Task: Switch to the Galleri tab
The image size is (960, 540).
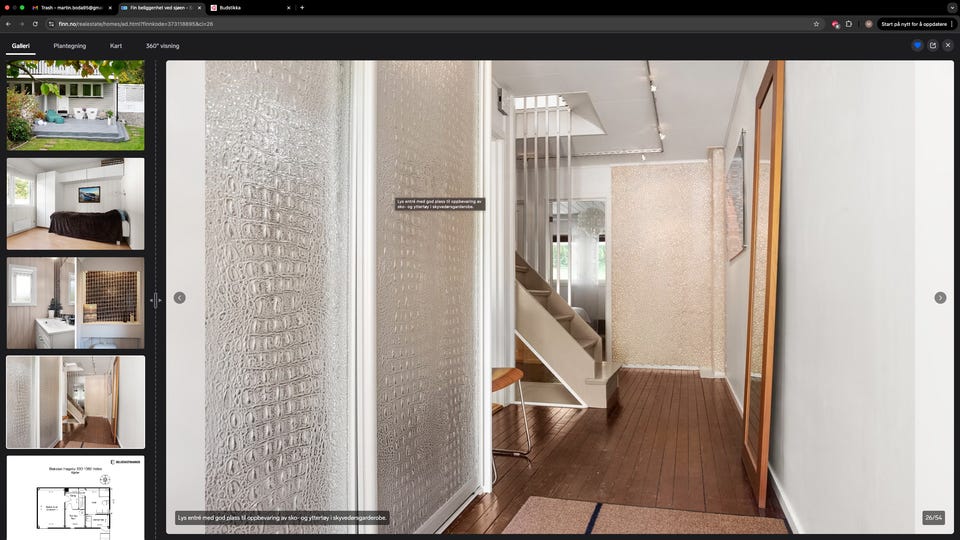Action: click(x=21, y=46)
